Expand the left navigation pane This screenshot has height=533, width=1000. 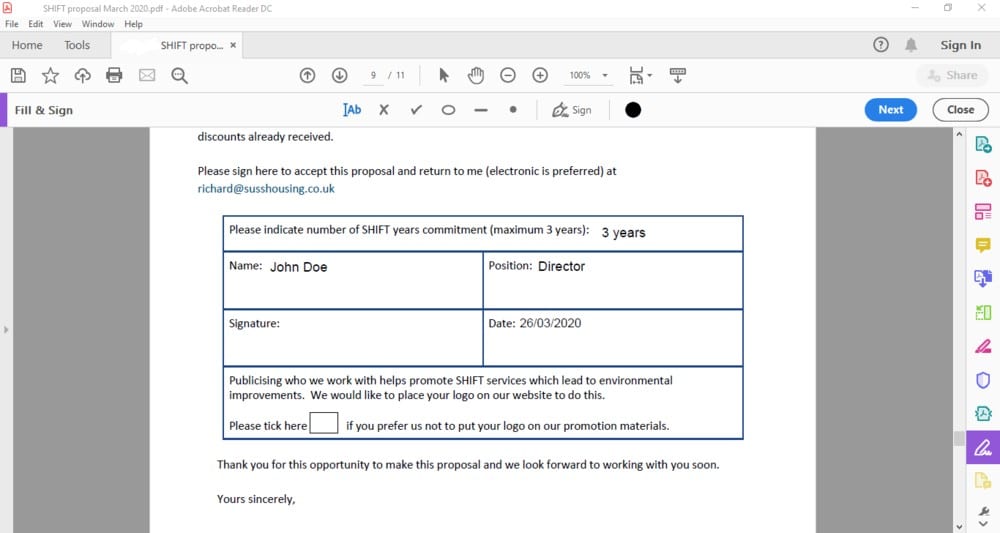coord(6,330)
